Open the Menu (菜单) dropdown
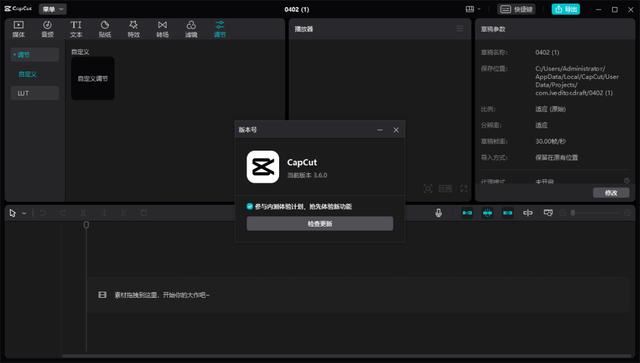This screenshot has width=640, height=363. point(53,9)
